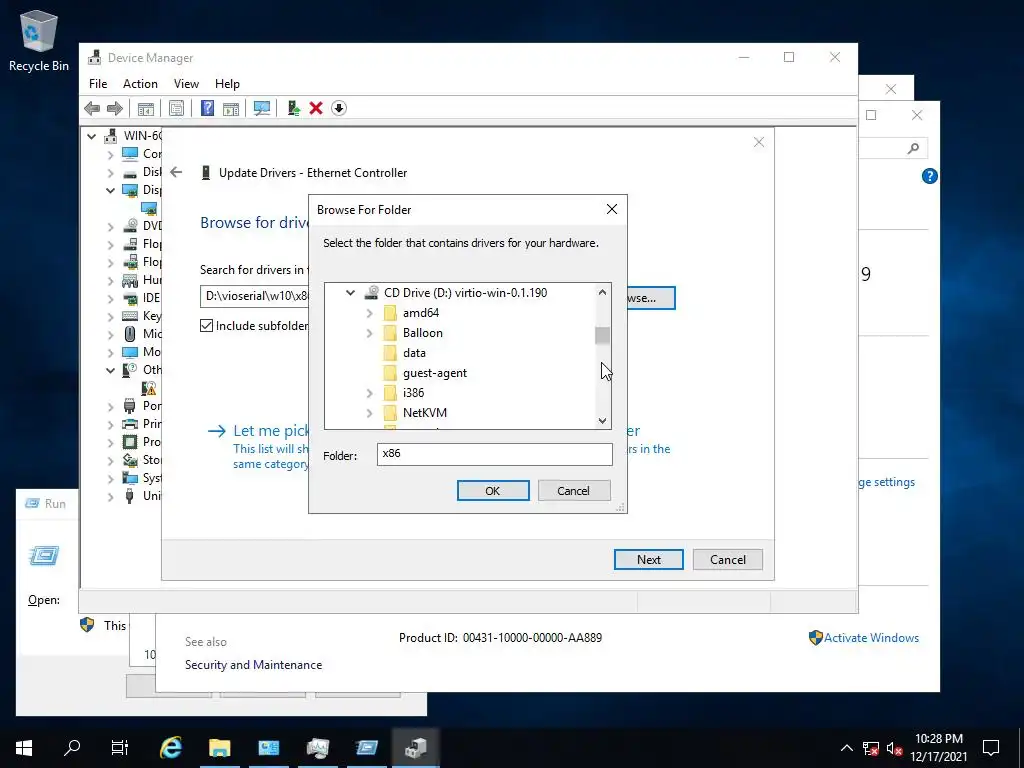This screenshot has width=1024, height=768.
Task: Click the Update device driver toolbar icon
Action: [x=293, y=108]
